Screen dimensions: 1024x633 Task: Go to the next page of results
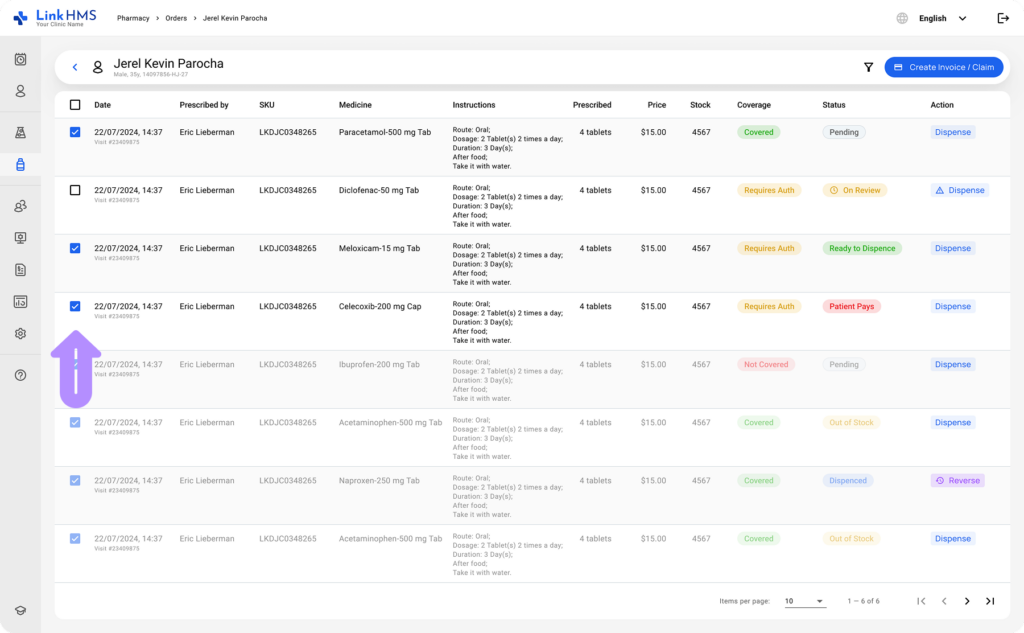(x=967, y=601)
